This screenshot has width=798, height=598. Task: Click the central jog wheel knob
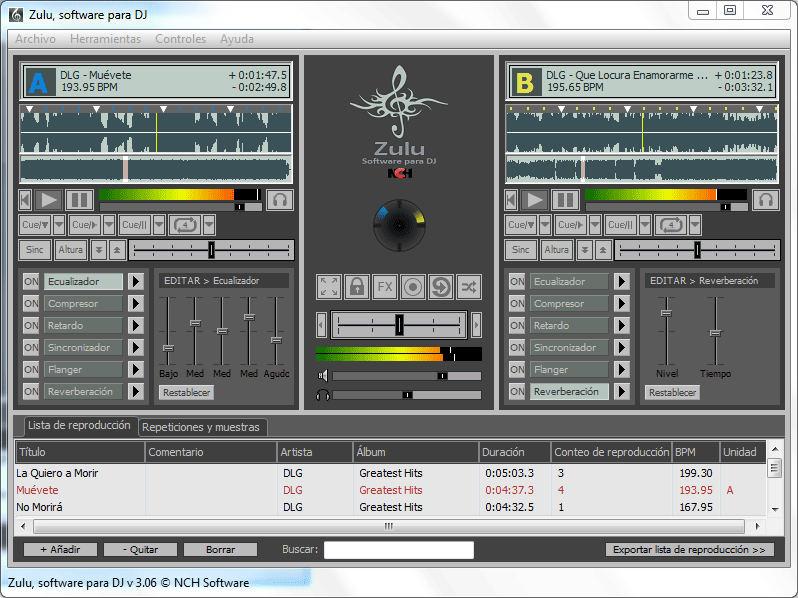(x=399, y=225)
